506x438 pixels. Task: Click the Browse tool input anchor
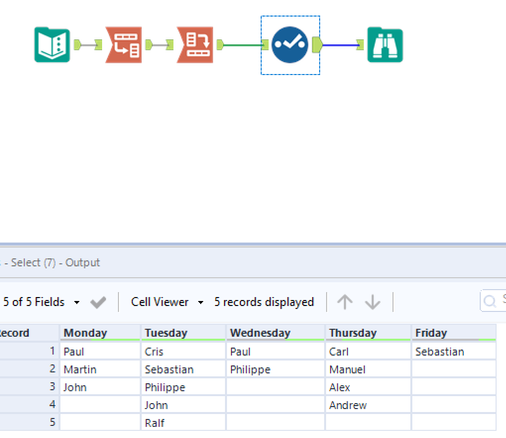tap(360, 45)
